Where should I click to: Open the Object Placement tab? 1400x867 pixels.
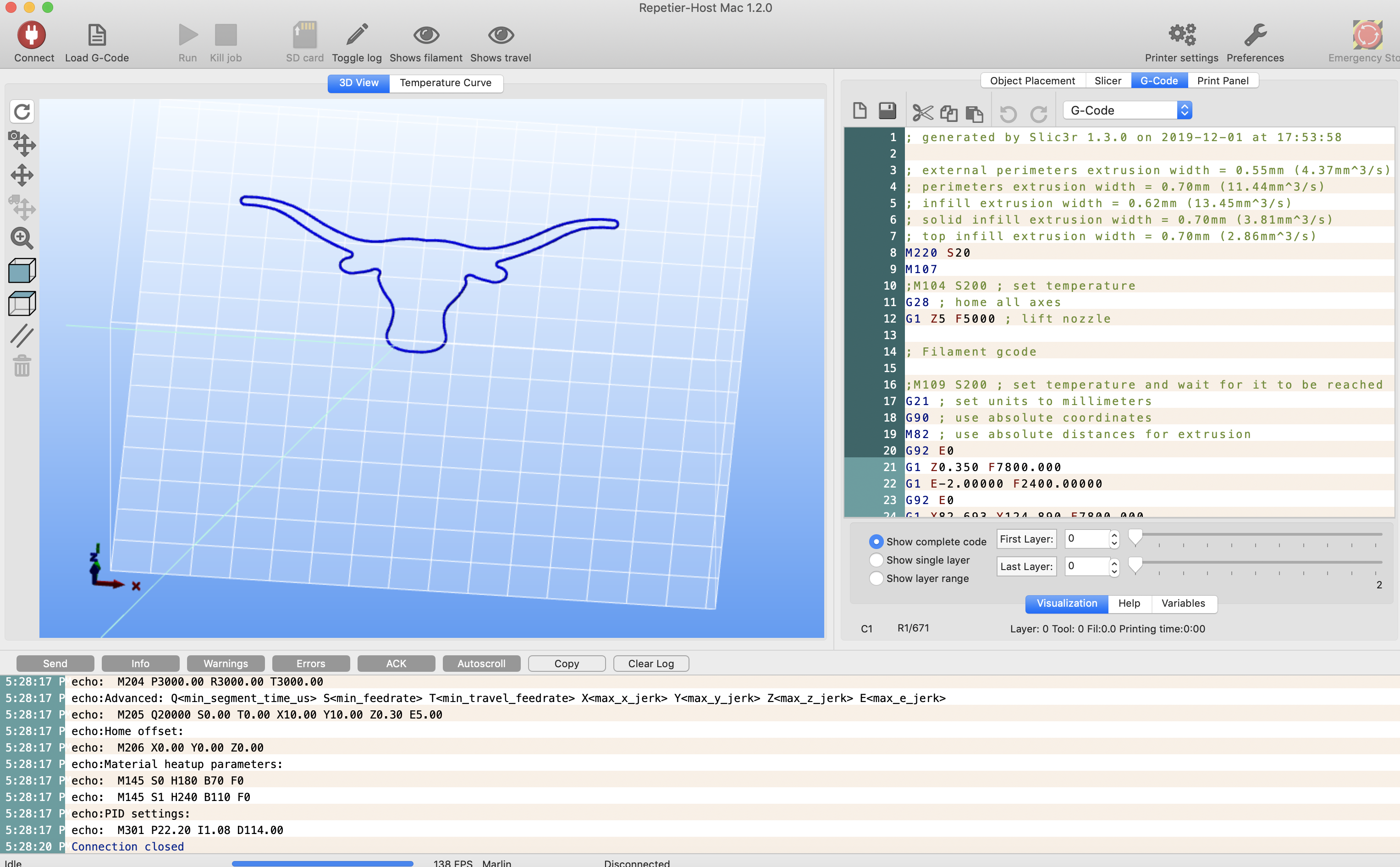pyautogui.click(x=1032, y=81)
